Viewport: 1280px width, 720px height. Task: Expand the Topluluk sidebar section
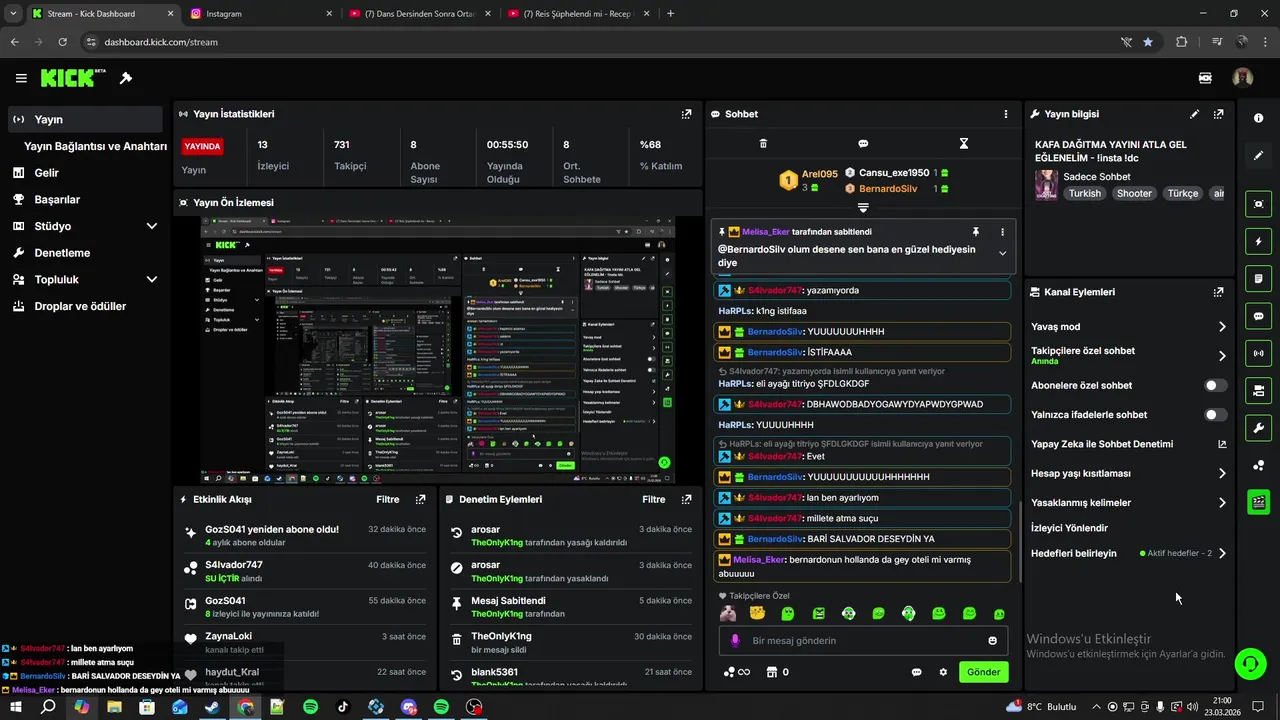(x=152, y=280)
